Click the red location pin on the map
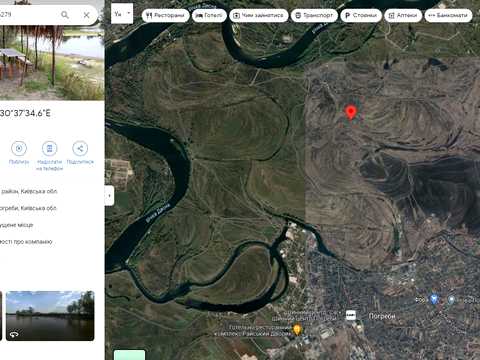 pos(350,112)
